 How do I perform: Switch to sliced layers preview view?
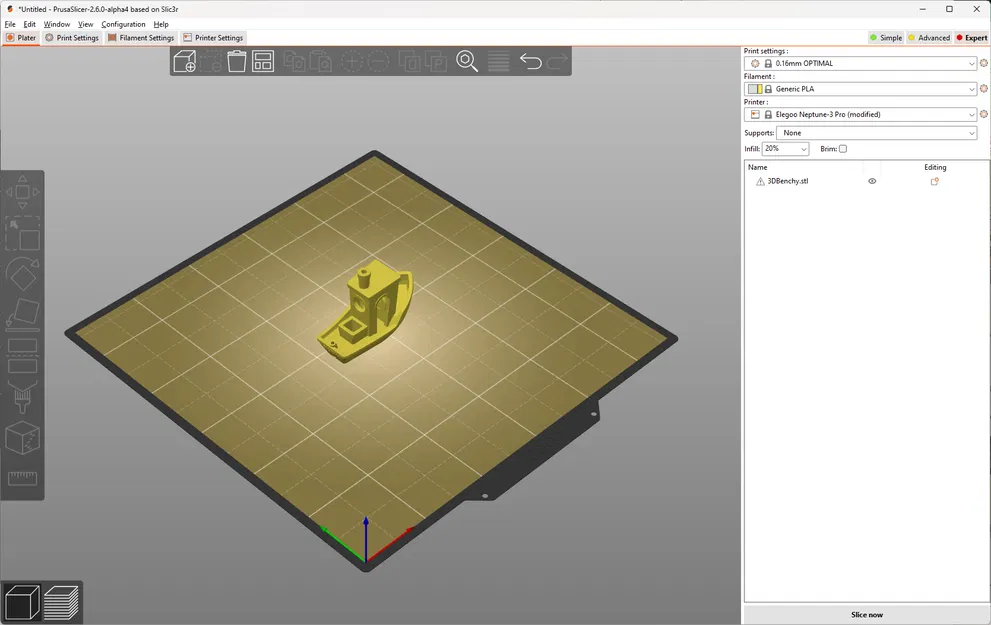click(60, 602)
